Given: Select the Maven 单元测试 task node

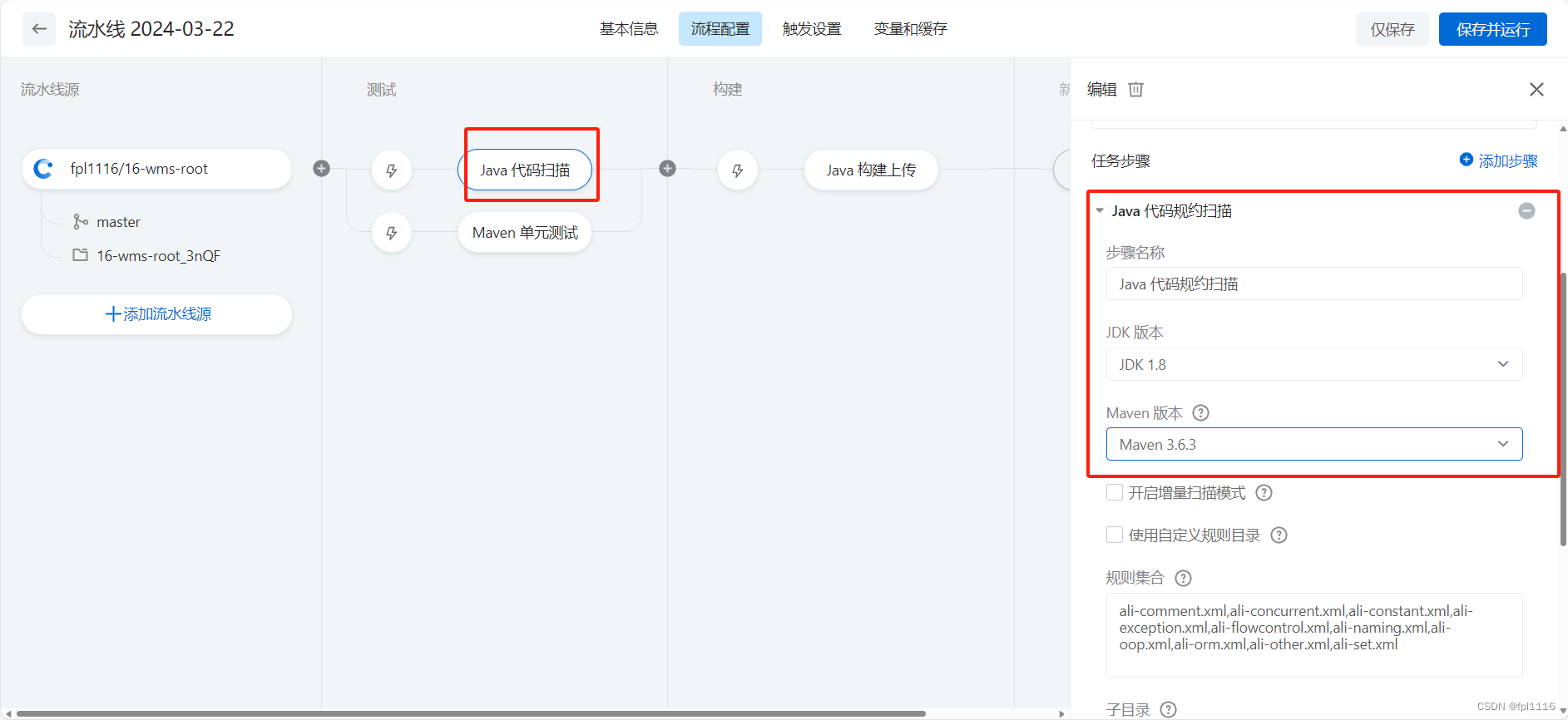Looking at the screenshot, I should 525,233.
